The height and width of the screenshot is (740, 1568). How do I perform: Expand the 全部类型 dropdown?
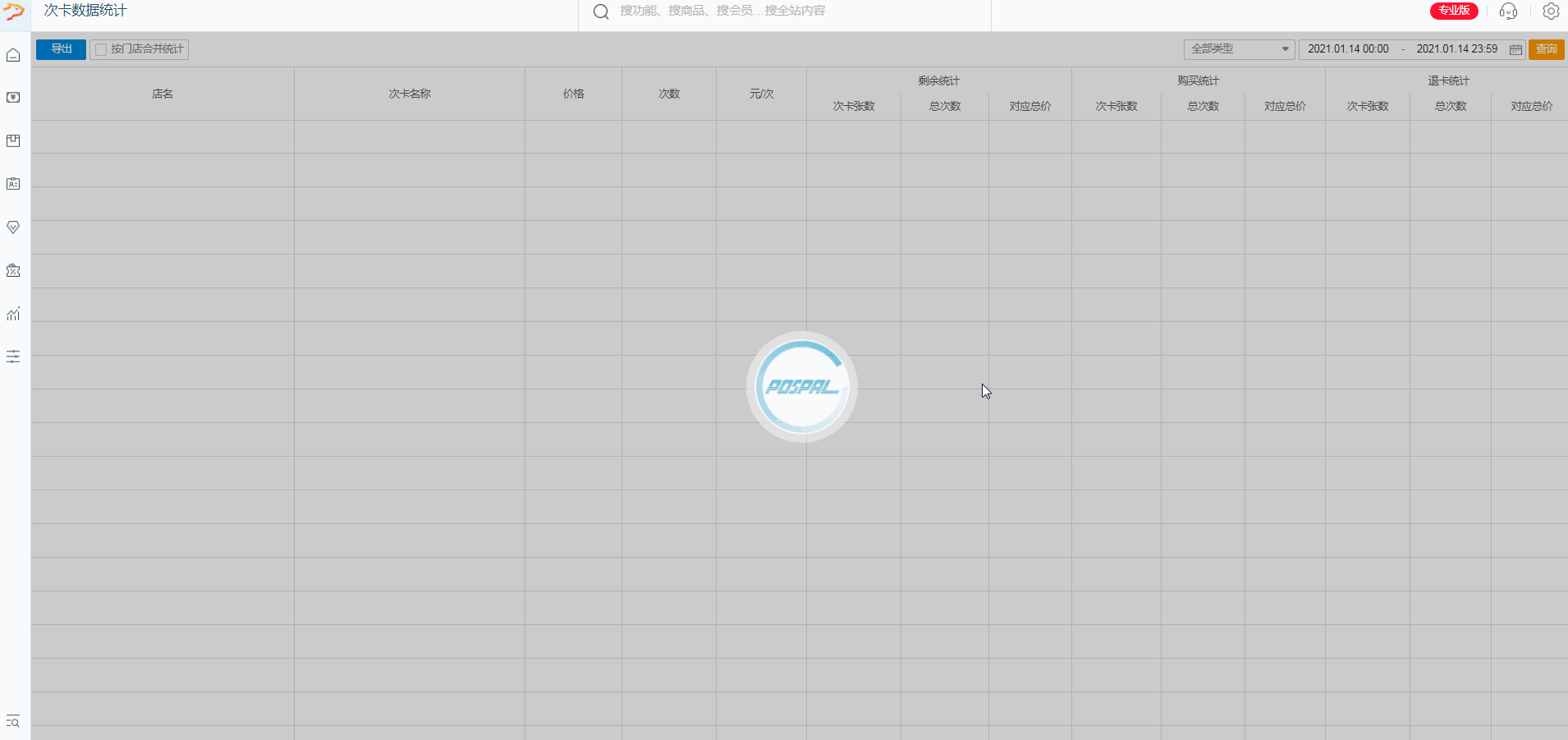[x=1239, y=49]
